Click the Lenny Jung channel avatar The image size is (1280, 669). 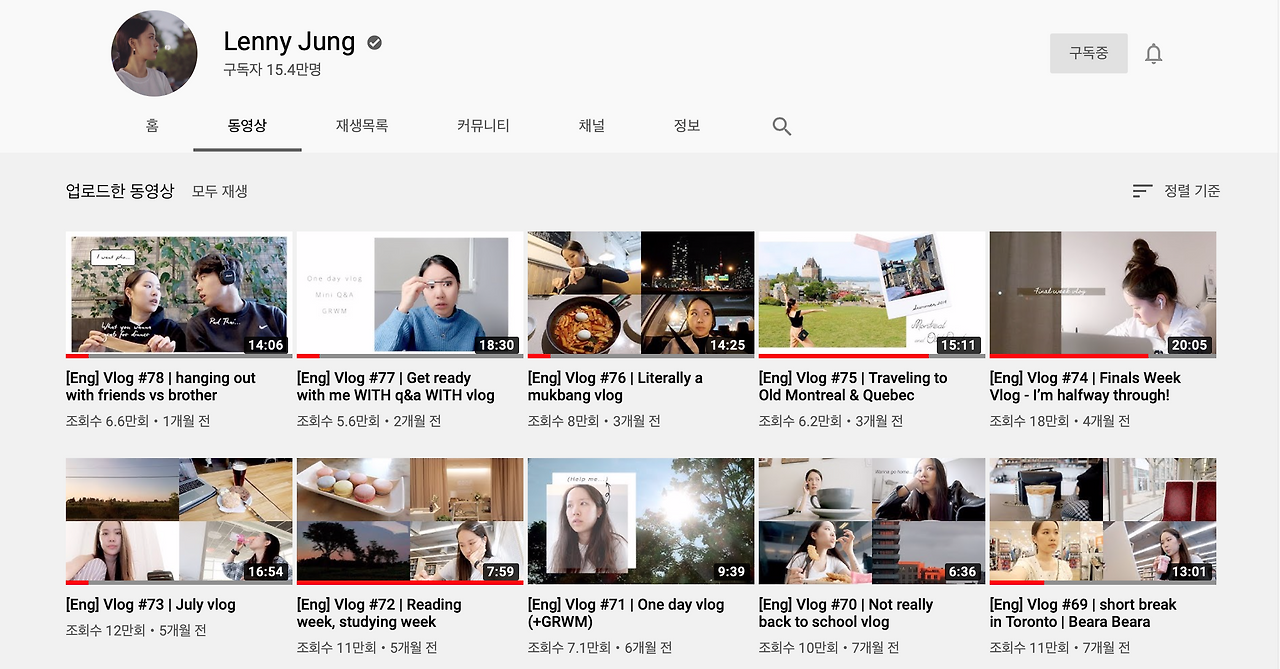click(154, 54)
